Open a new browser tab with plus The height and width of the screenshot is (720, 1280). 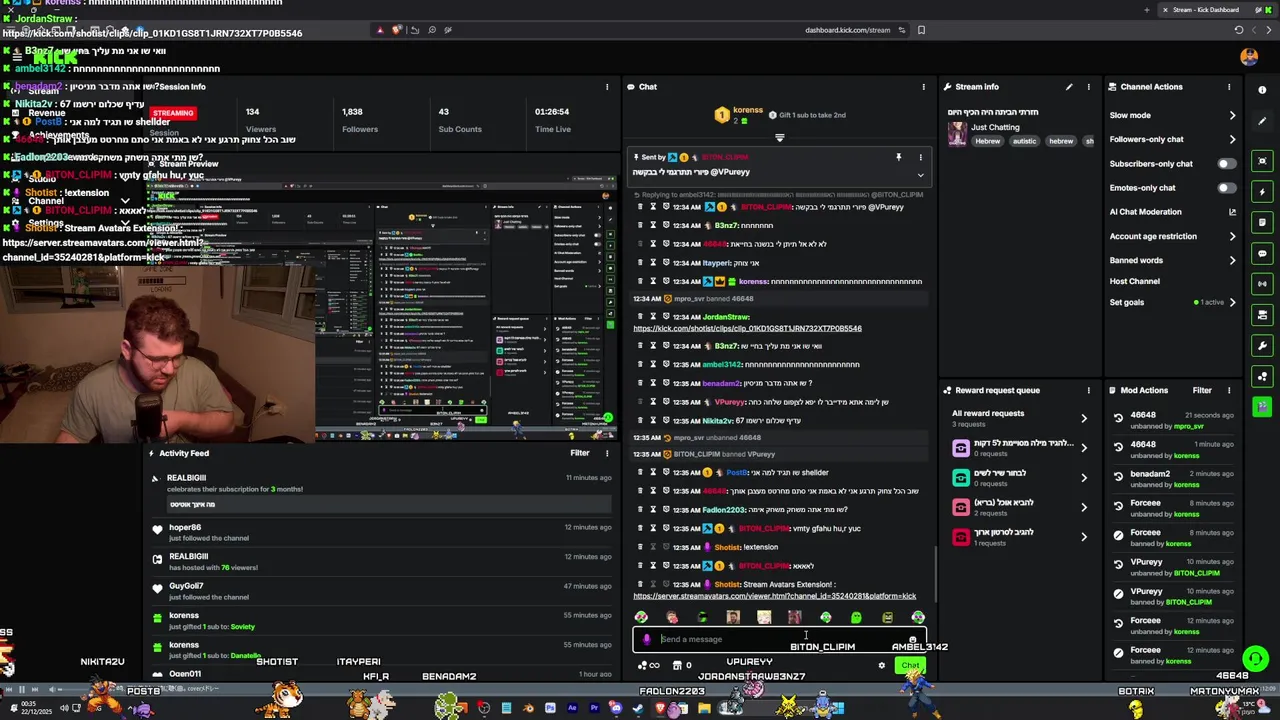point(1146,10)
